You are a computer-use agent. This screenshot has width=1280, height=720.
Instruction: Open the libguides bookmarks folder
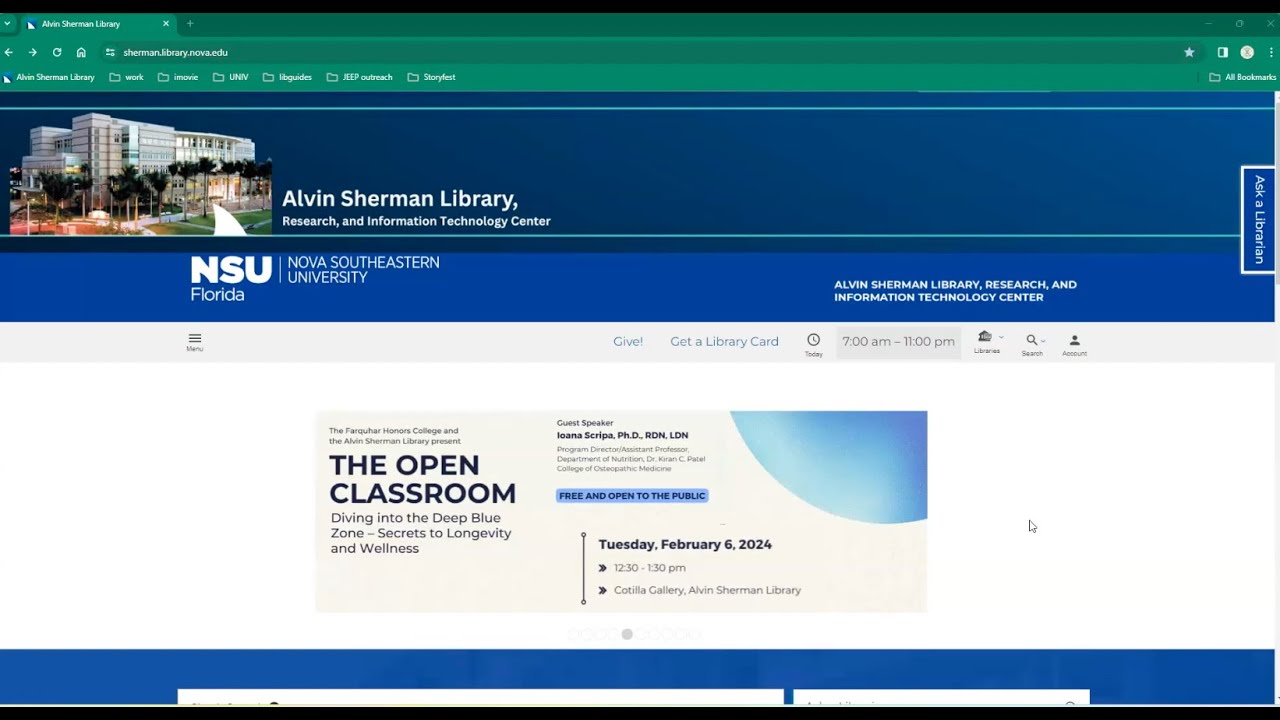tap(287, 77)
